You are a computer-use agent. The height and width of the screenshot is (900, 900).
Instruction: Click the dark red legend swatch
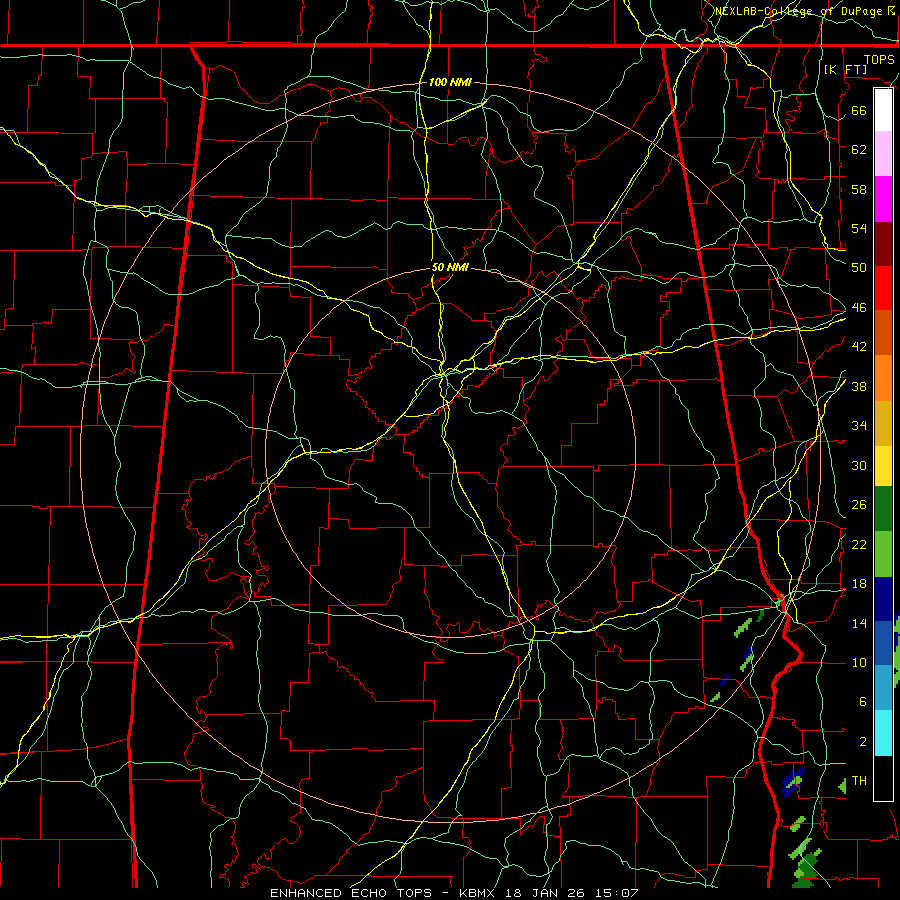[x=883, y=244]
